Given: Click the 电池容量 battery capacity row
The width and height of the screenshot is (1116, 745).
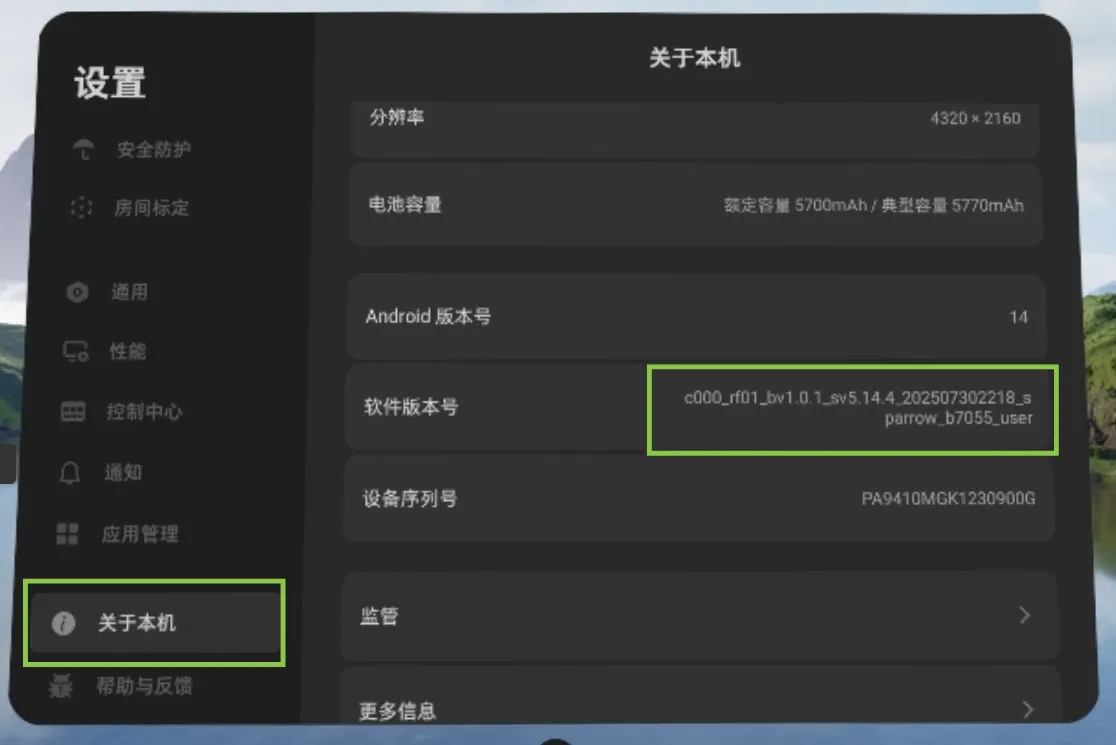Looking at the screenshot, I should [x=696, y=205].
